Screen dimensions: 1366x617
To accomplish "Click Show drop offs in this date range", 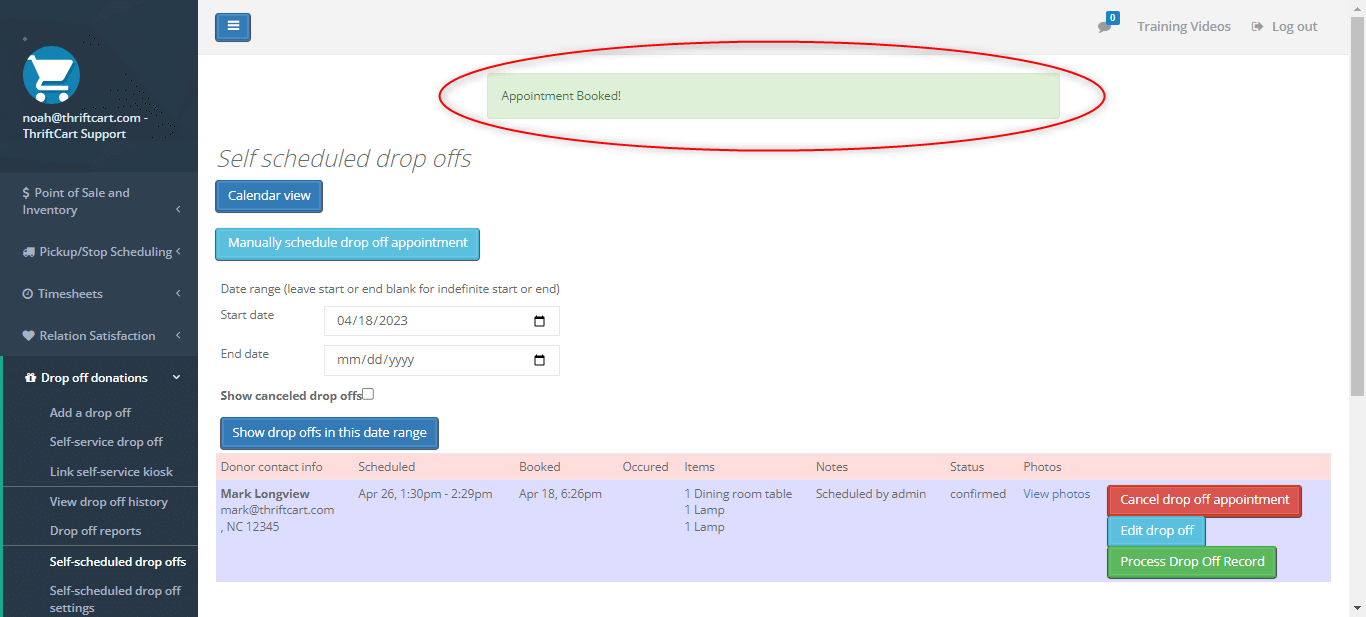I will pyautogui.click(x=329, y=433).
